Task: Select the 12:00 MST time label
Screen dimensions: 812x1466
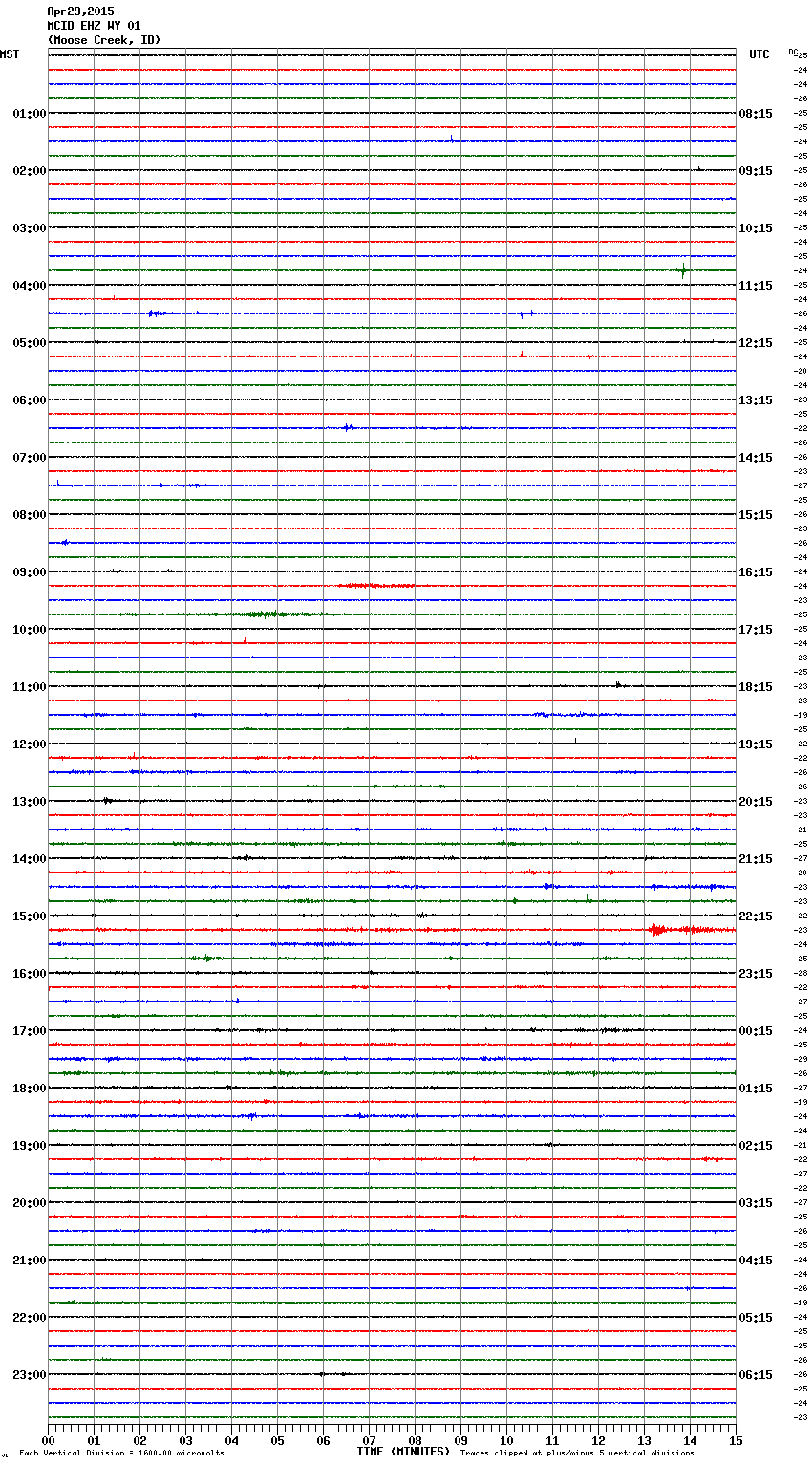Action: click(x=30, y=744)
